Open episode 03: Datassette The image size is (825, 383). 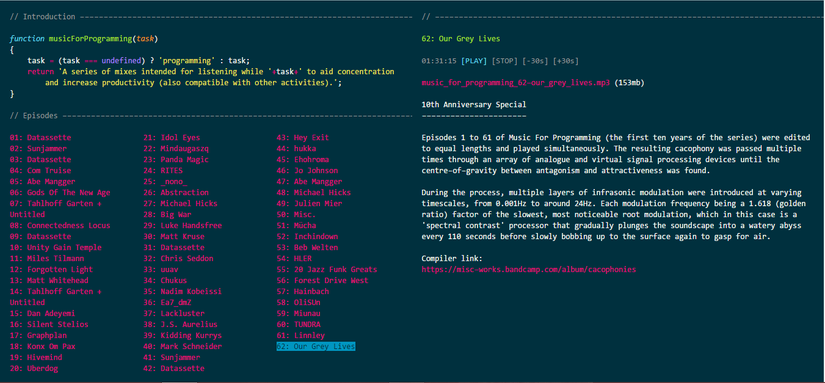coord(41,159)
